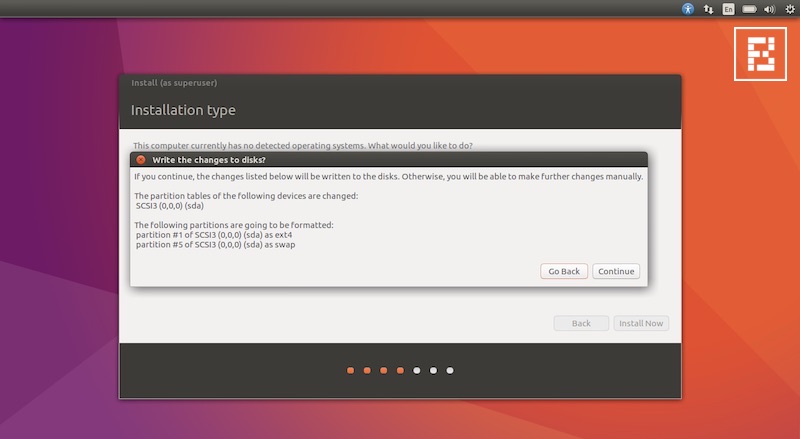Viewport: 800px width, 439px height.
Task: Click the Install Now button
Action: click(641, 323)
